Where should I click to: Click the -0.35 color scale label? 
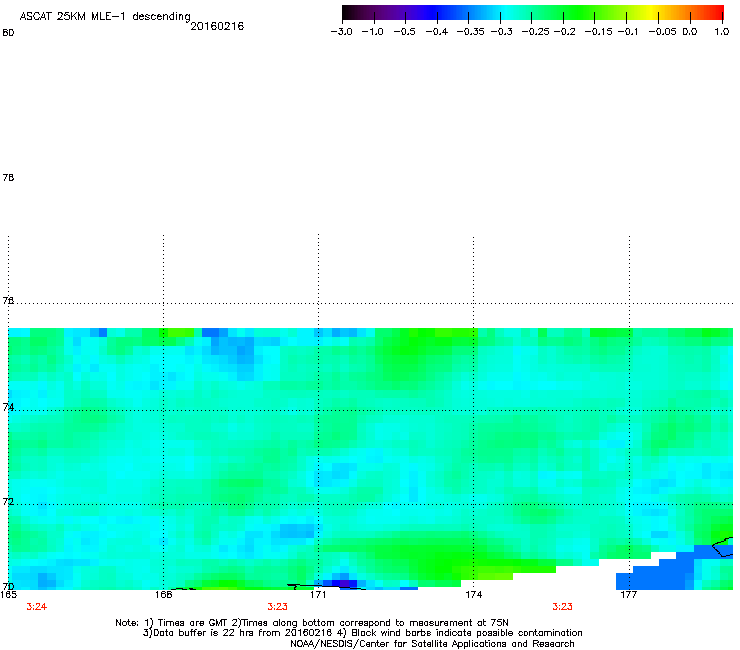471,32
